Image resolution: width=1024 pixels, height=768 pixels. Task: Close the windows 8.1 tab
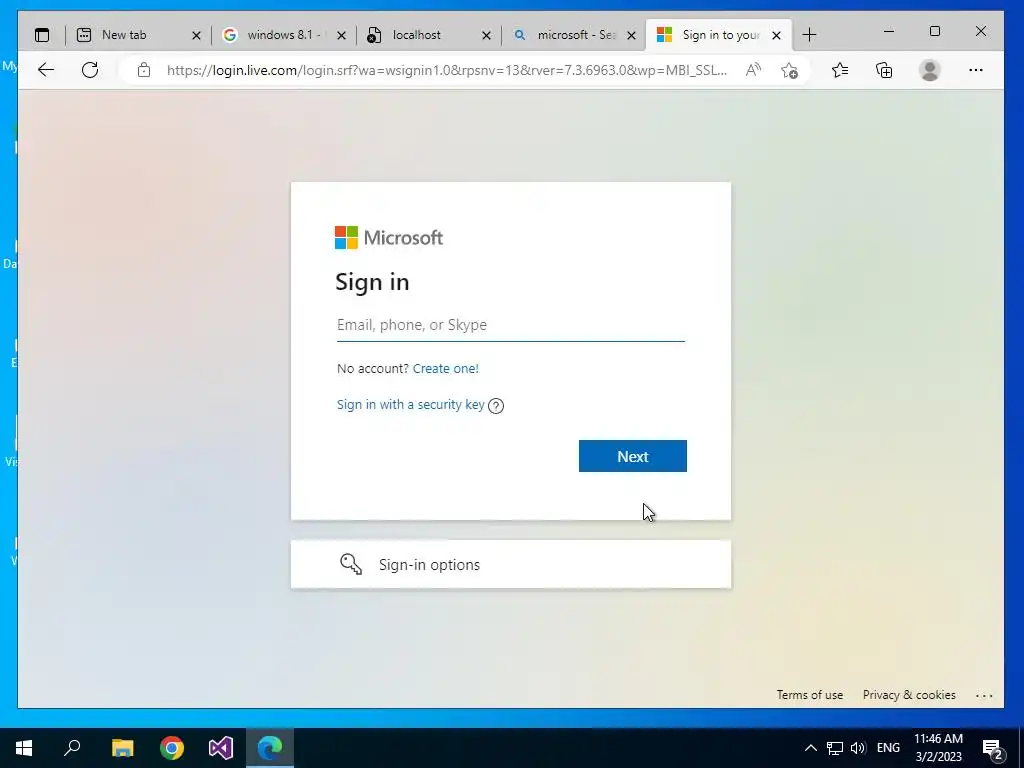(341, 36)
